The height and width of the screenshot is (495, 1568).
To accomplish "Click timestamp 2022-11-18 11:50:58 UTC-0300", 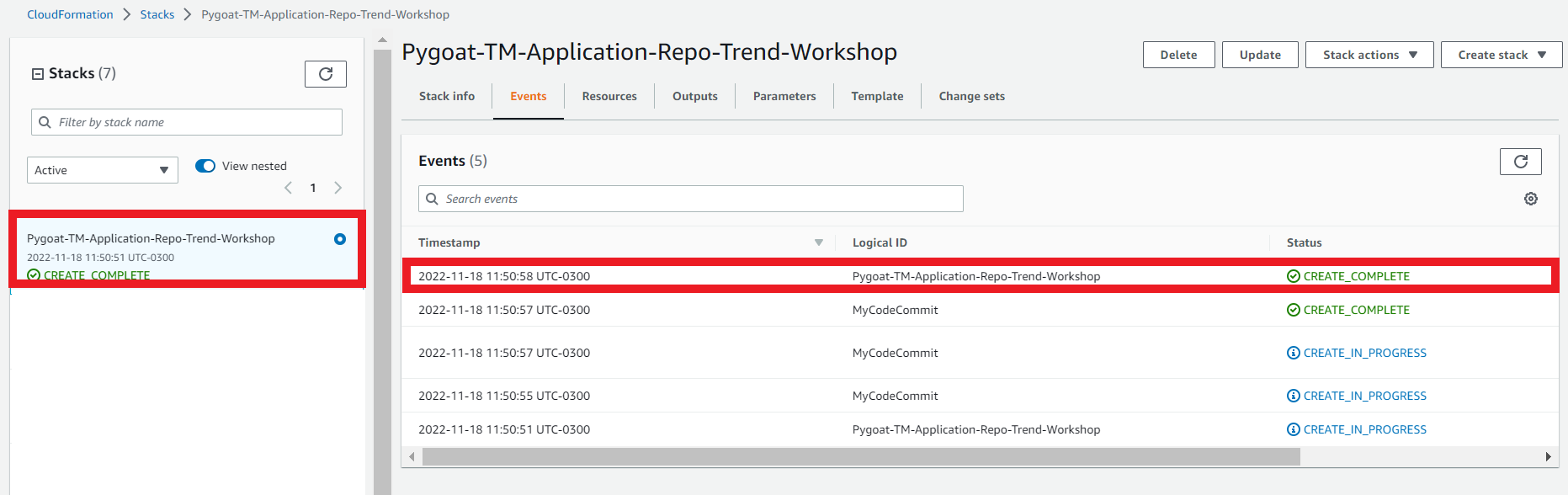I will coord(504,276).
